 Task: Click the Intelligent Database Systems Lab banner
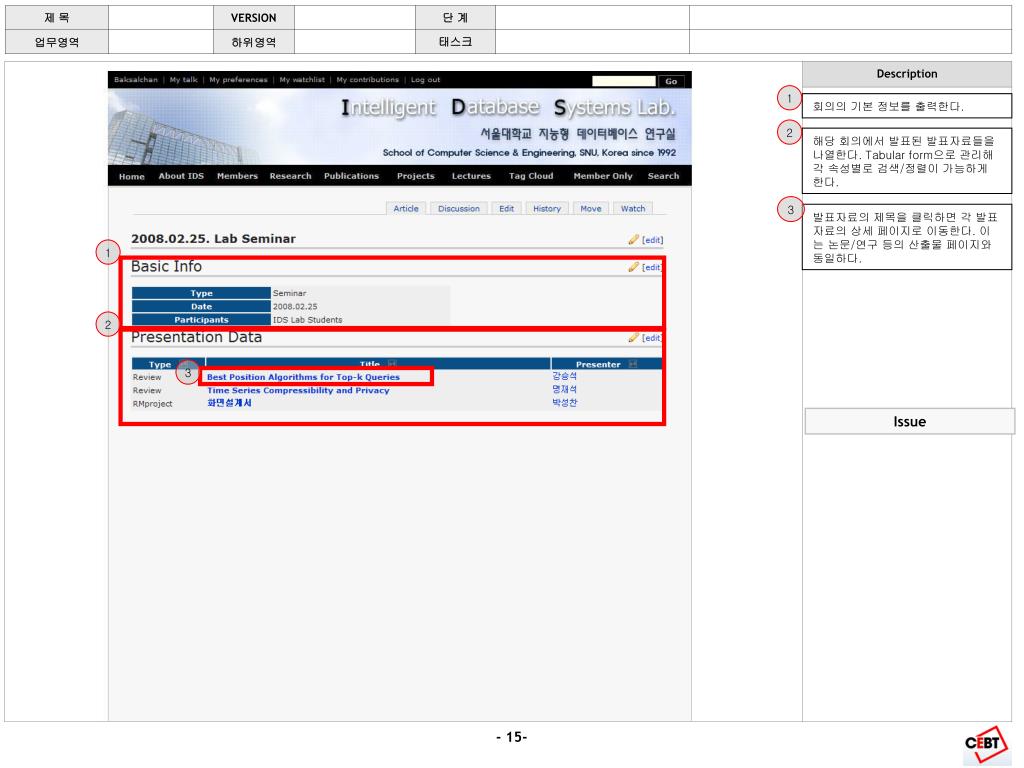pyautogui.click(x=400, y=127)
